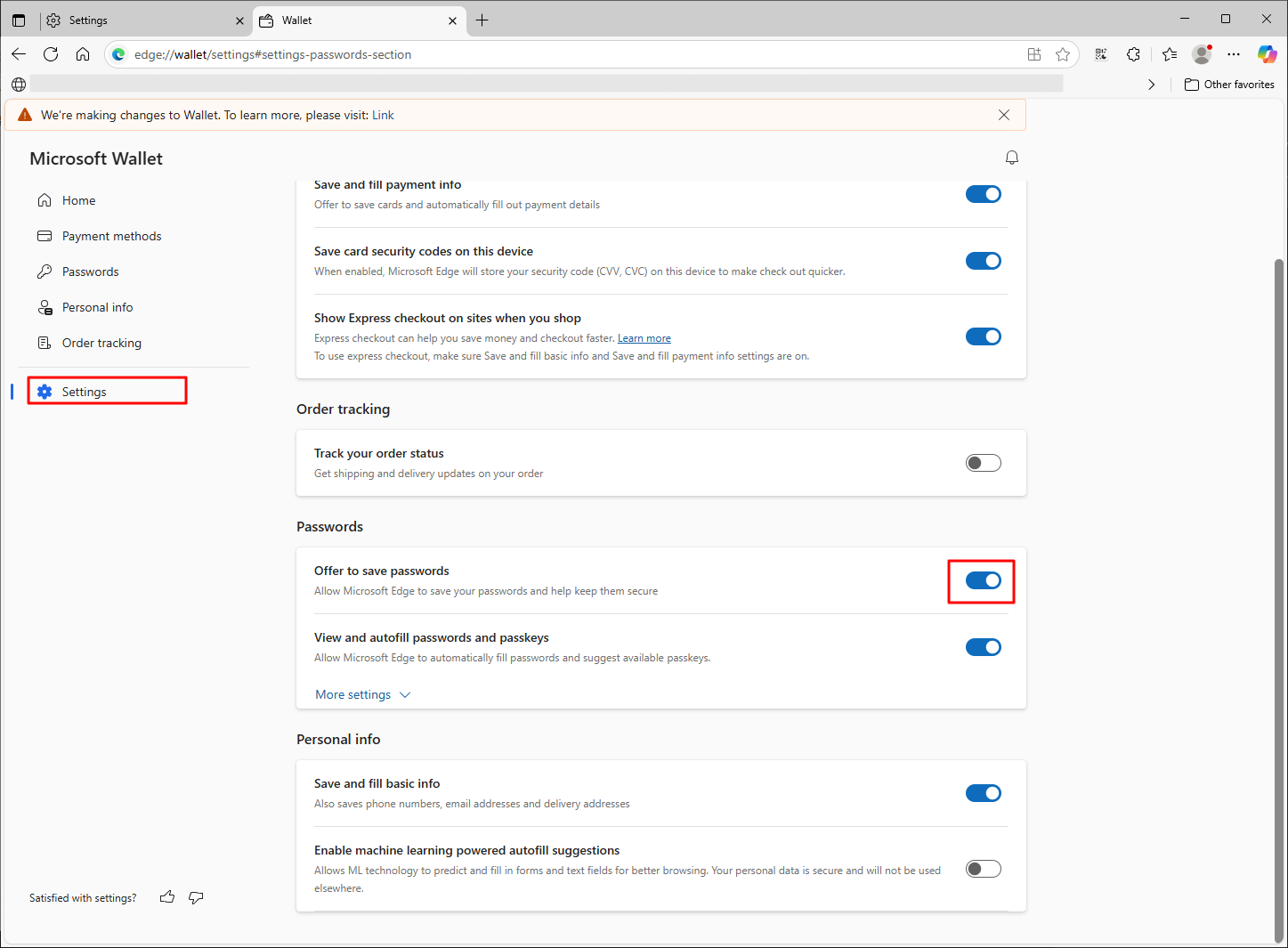The height and width of the screenshot is (948, 1288).
Task: Switch to the Wallet browser tab
Action: 360,20
